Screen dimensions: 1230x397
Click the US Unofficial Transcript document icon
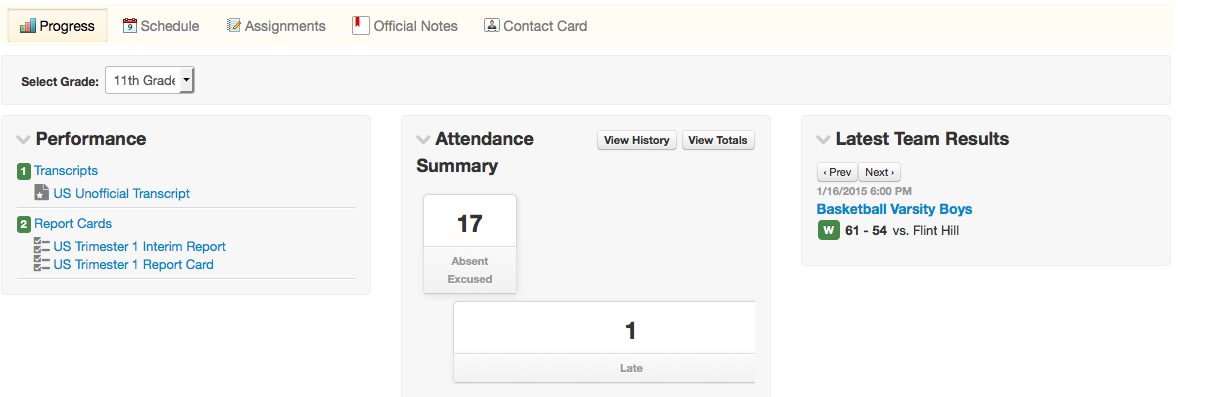[x=42, y=193]
